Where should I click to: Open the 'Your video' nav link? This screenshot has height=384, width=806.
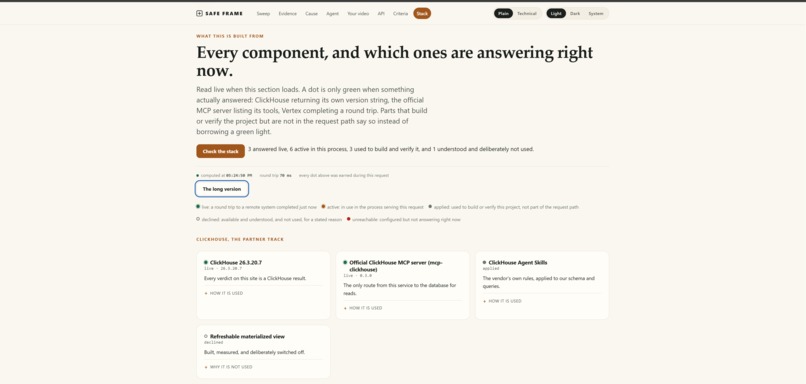(358, 13)
